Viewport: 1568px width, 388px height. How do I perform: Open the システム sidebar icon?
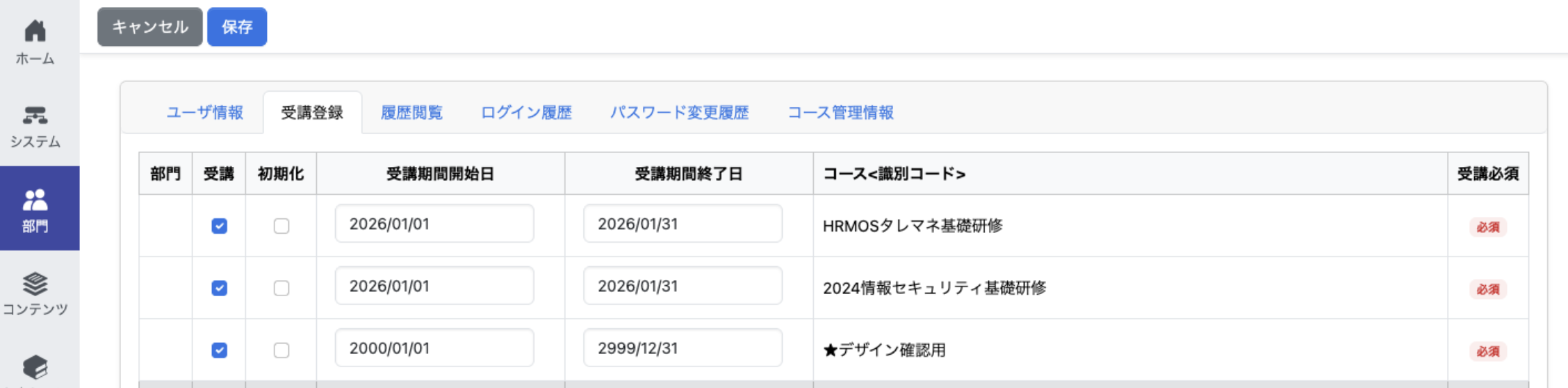35,115
